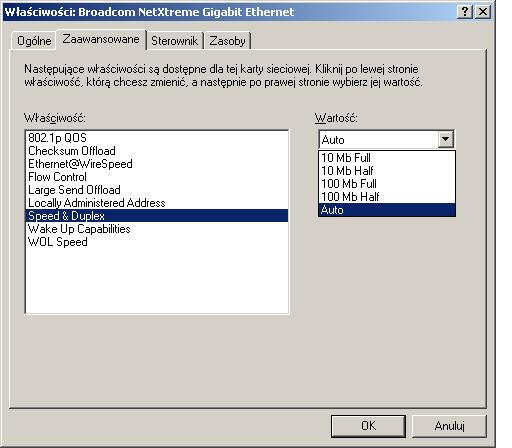Confirm with the OK button

point(368,426)
